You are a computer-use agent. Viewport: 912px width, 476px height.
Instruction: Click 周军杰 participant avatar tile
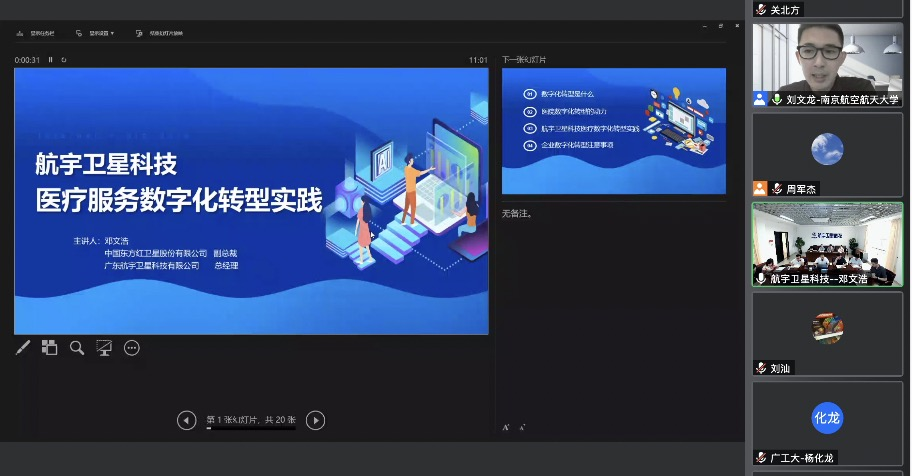pos(827,149)
